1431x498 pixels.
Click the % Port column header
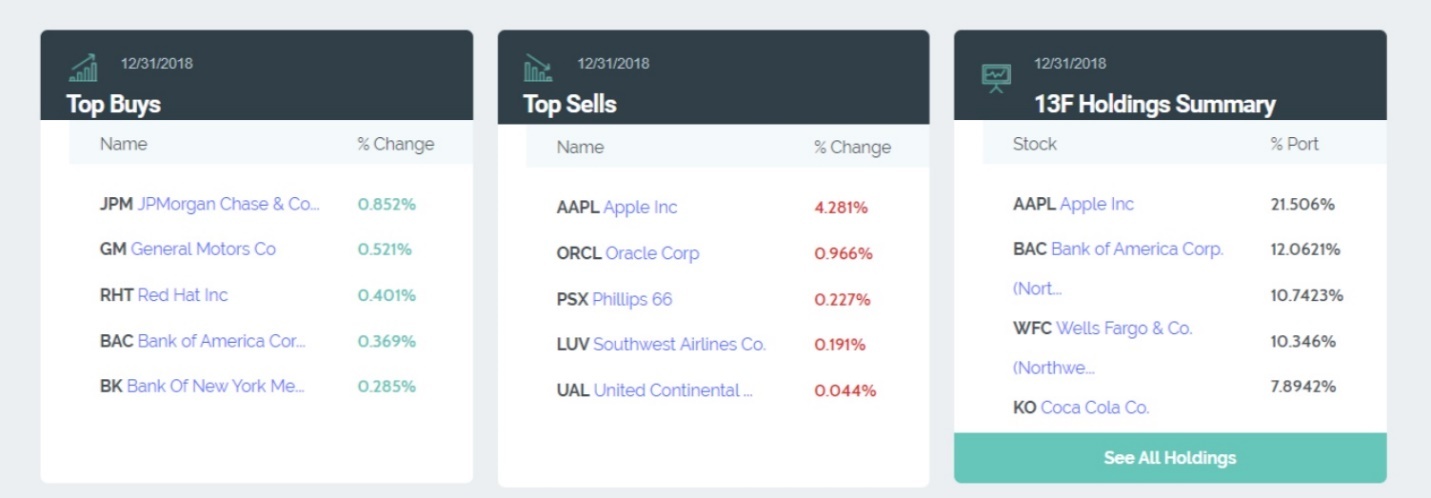pyautogui.click(x=1294, y=144)
